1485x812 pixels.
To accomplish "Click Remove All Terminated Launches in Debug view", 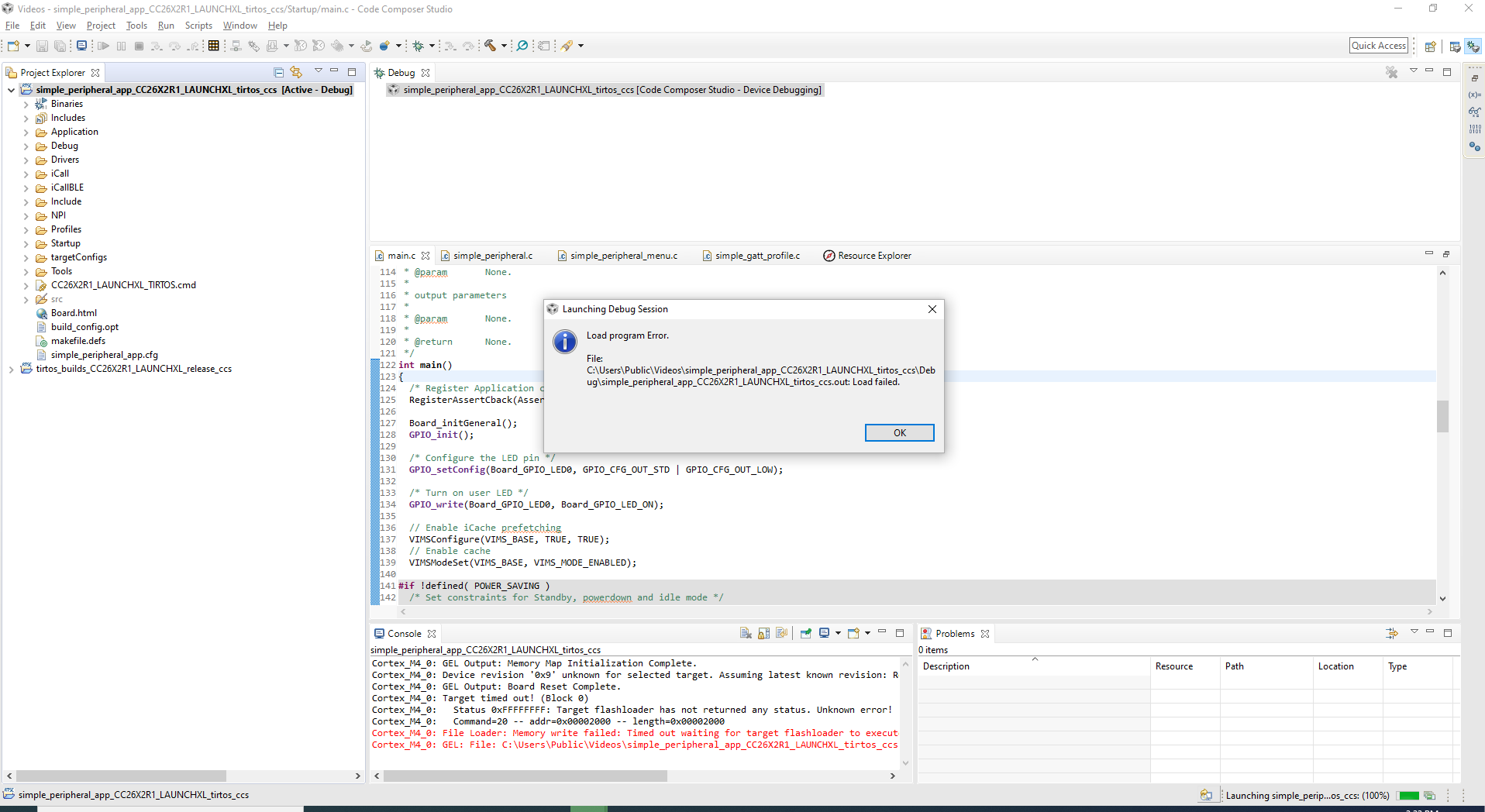I will coord(1392,72).
